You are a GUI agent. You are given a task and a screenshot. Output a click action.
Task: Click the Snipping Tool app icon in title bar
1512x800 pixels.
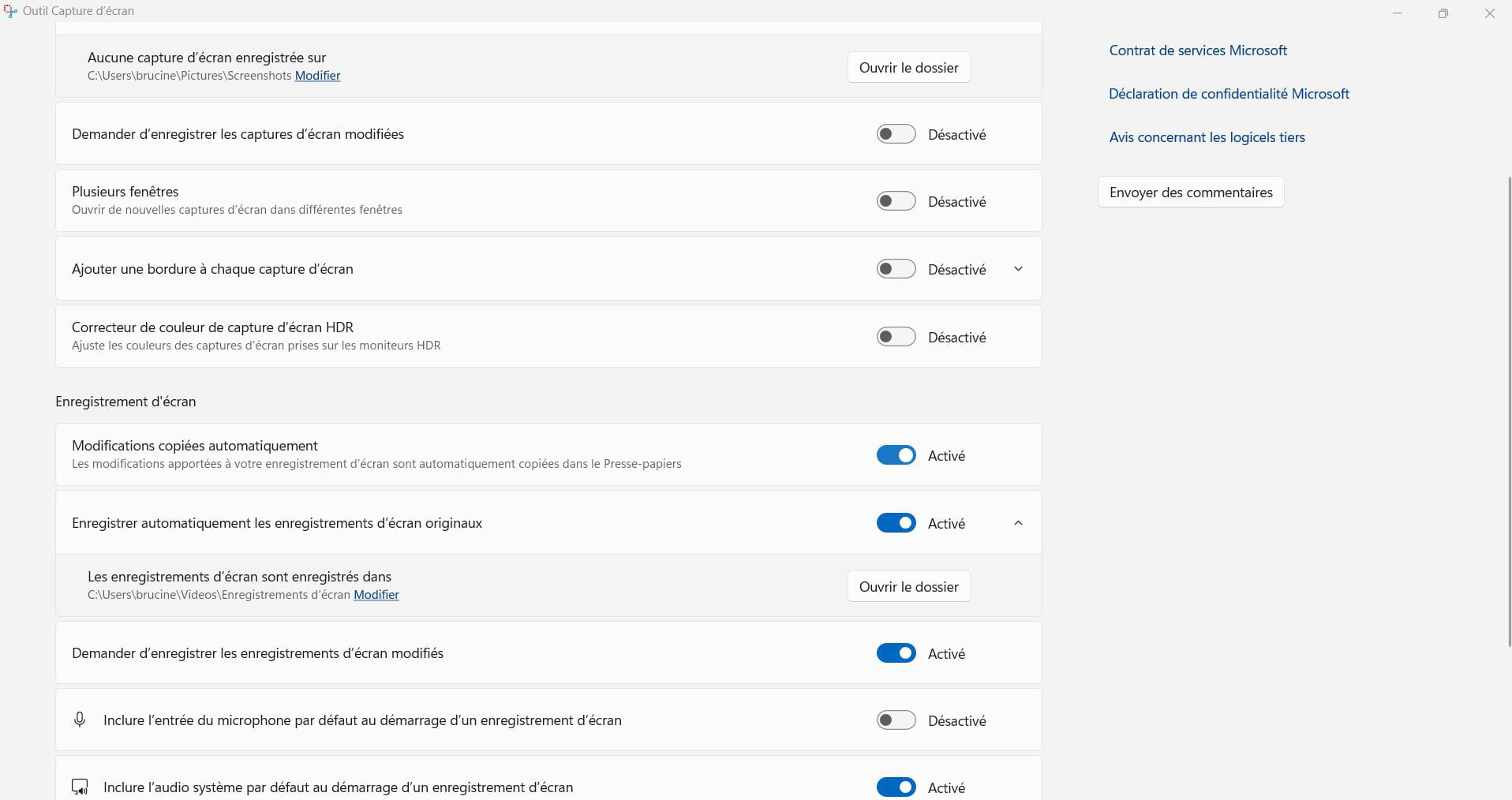pos(10,12)
